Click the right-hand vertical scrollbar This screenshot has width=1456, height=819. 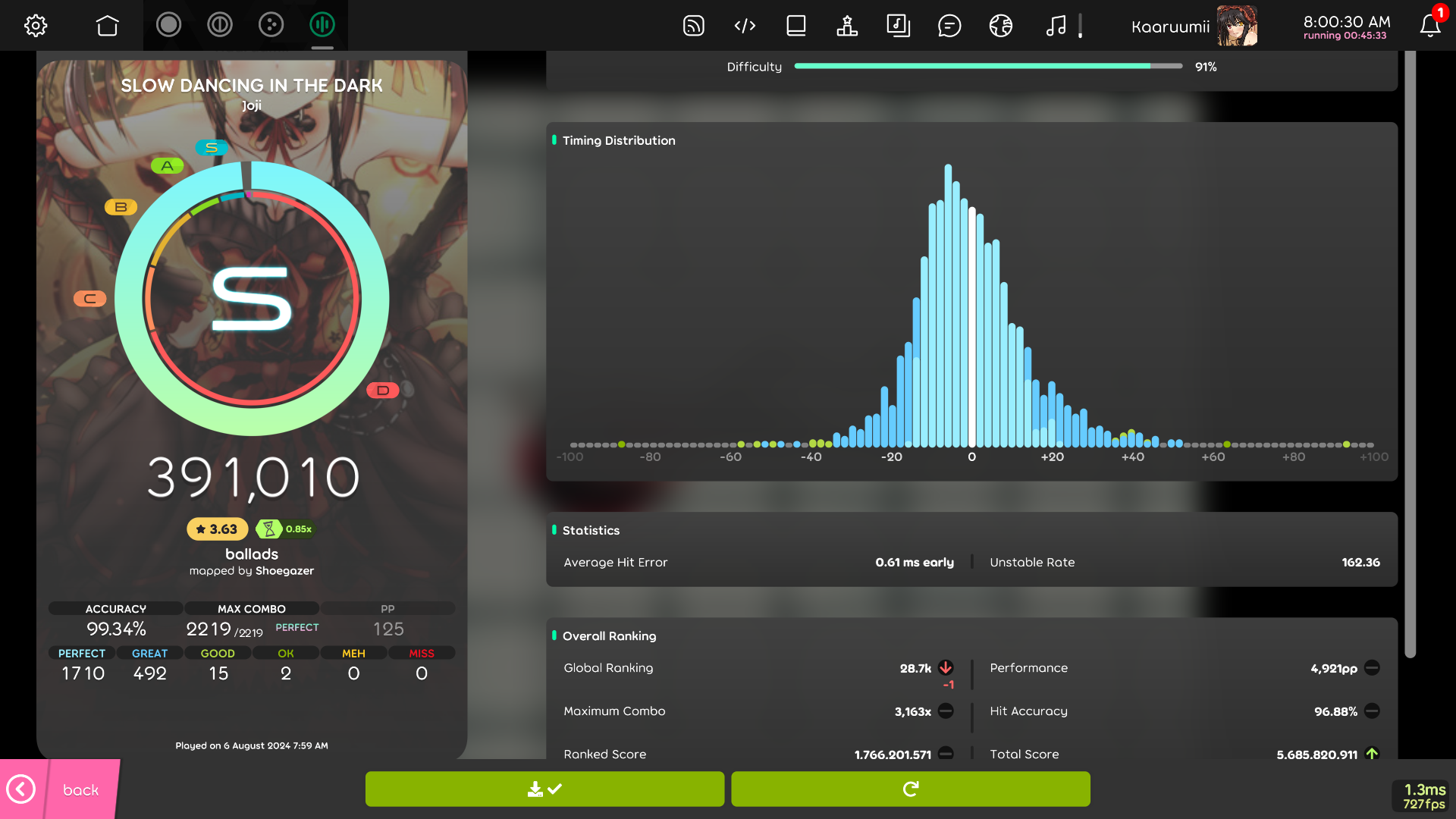1410,353
